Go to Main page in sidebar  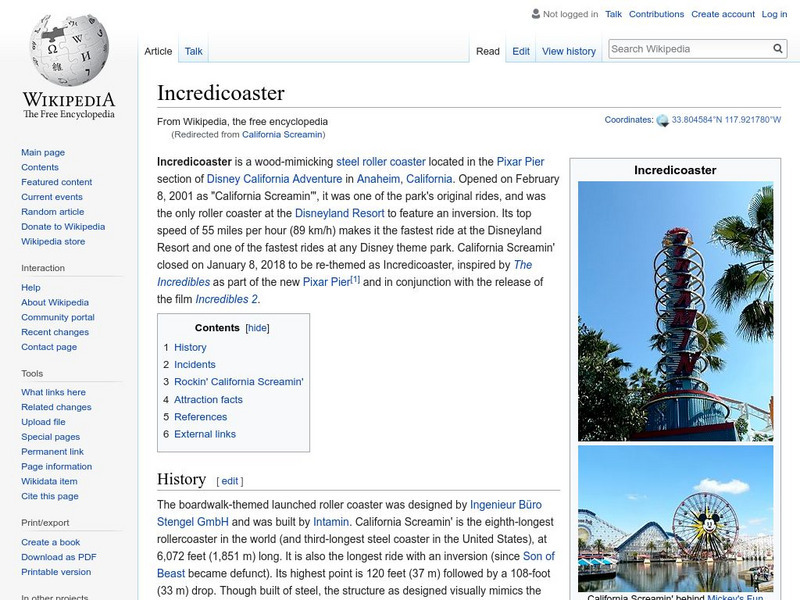click(43, 153)
